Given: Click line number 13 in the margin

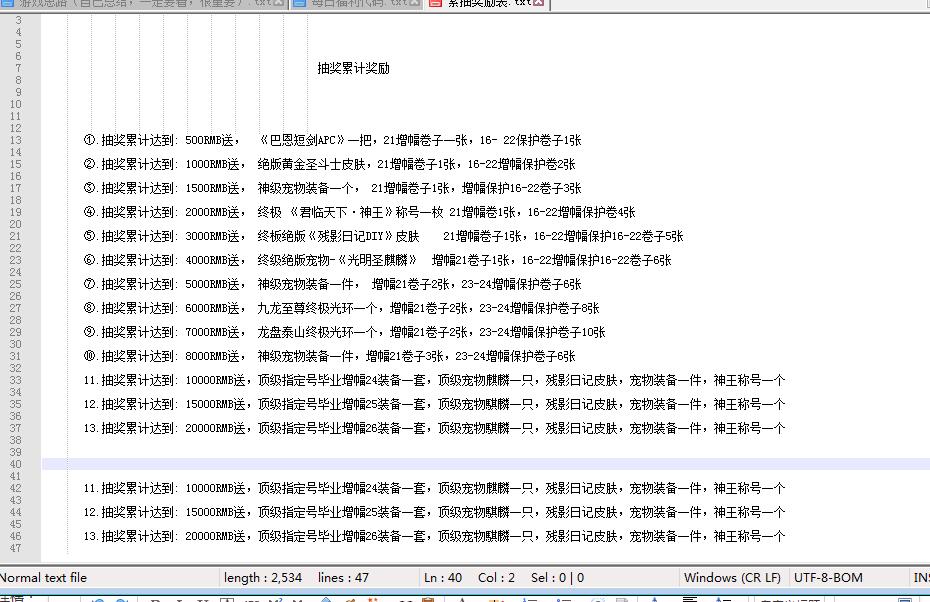Looking at the screenshot, I should tap(16, 140).
